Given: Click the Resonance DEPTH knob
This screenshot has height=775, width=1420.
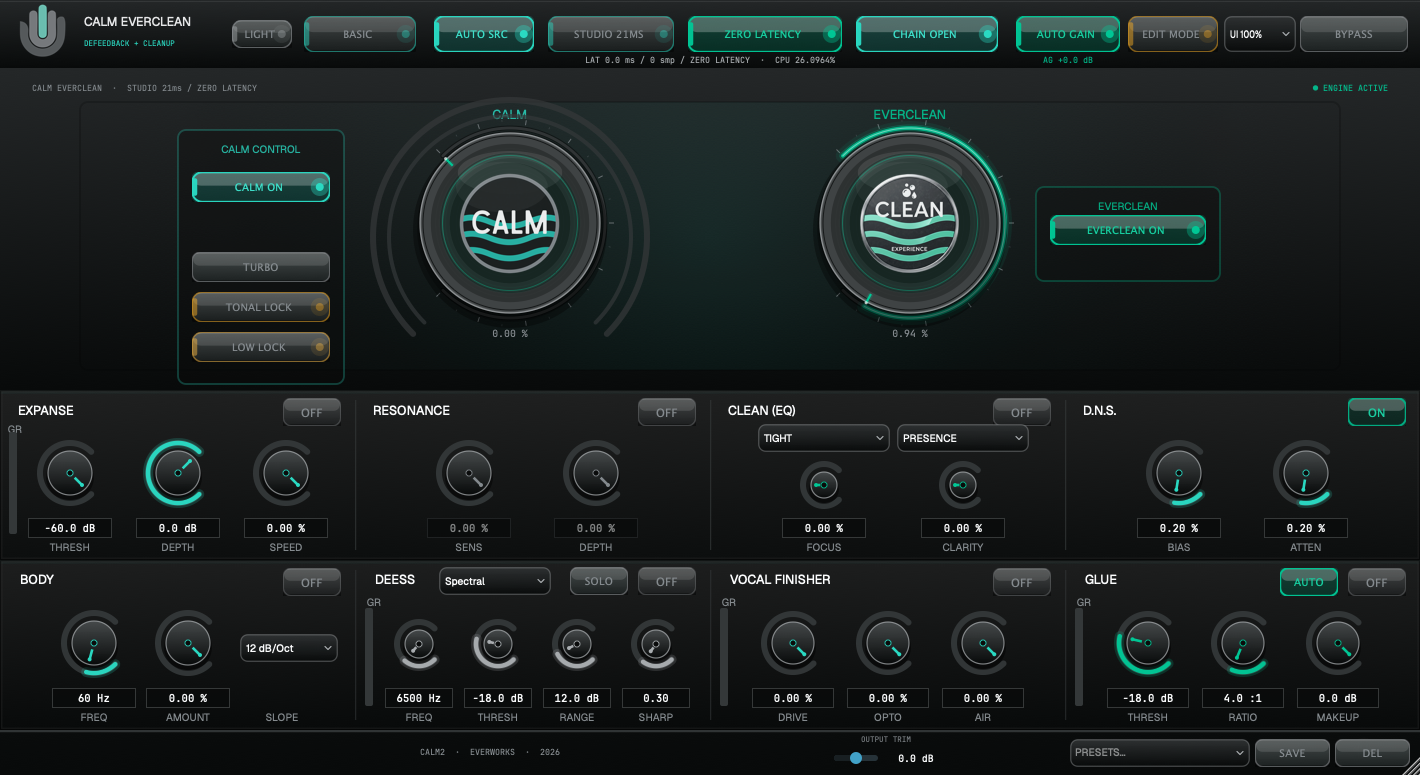Looking at the screenshot, I should (595, 474).
